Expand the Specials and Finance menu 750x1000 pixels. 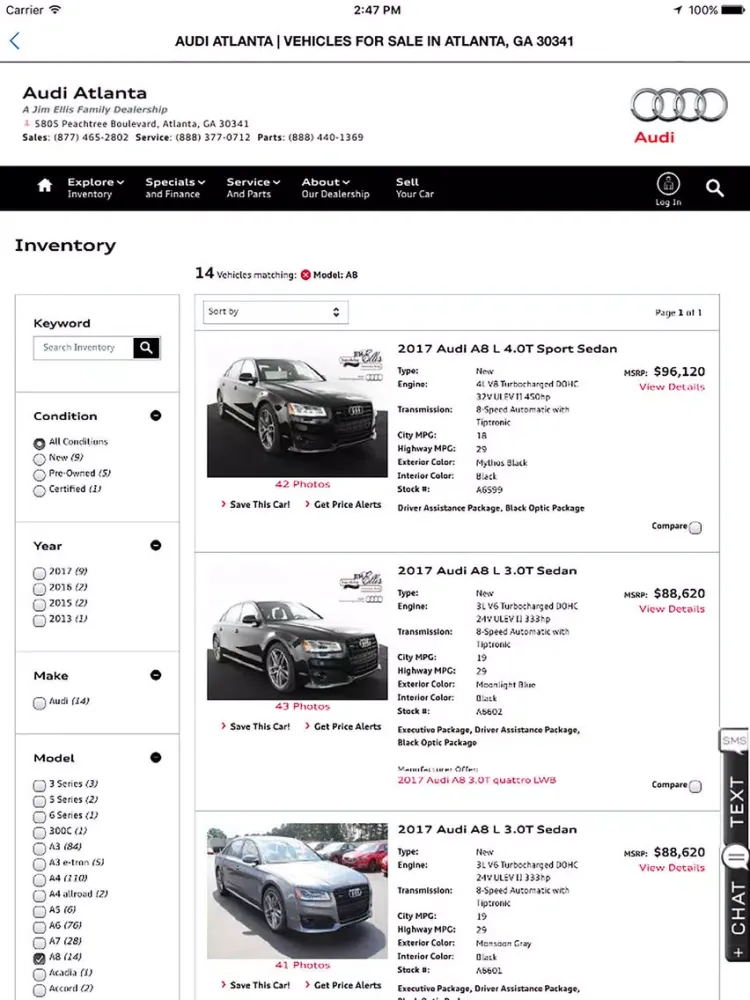tap(175, 188)
